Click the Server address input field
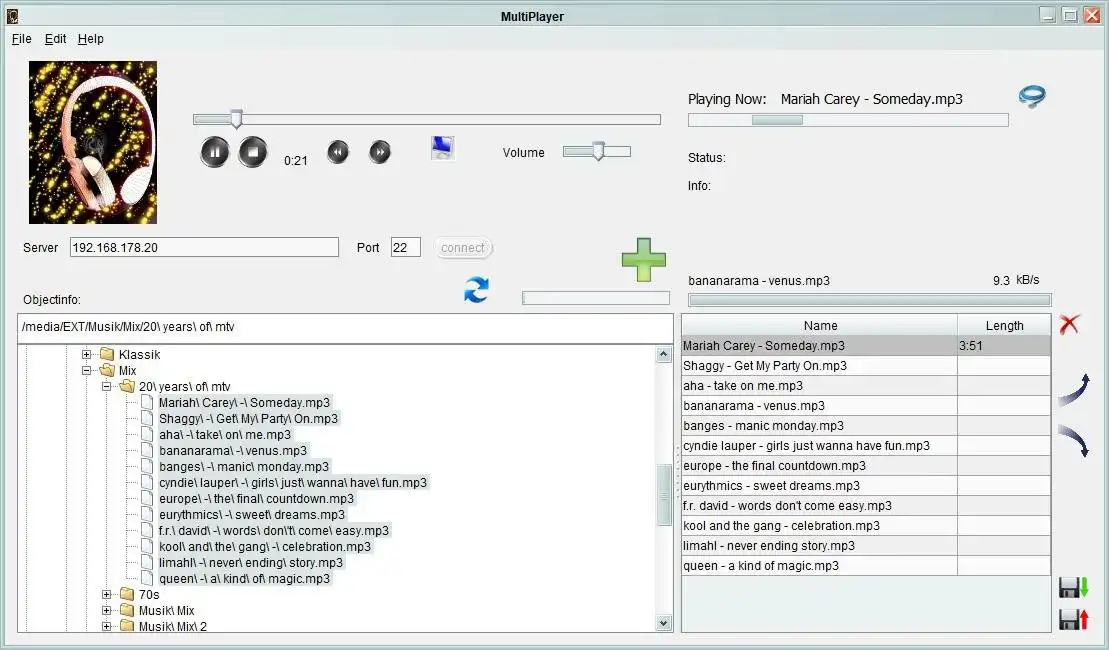 click(204, 248)
